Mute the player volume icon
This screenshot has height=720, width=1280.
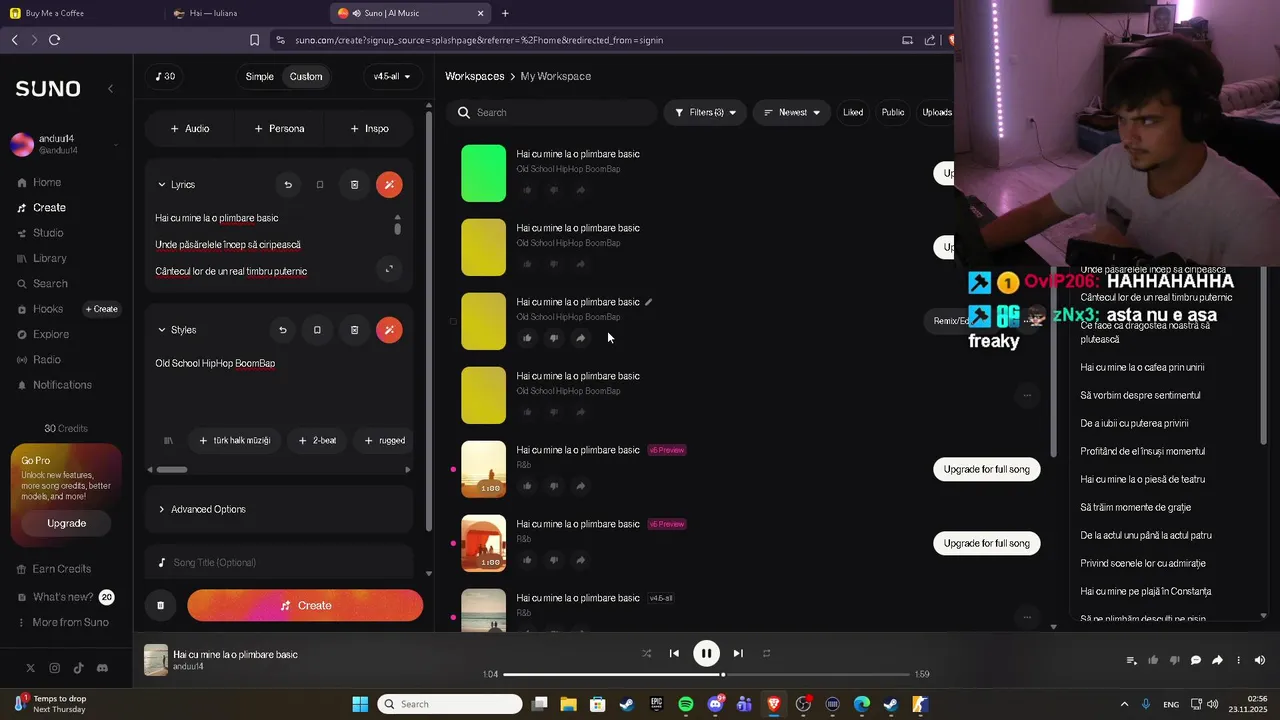[x=1259, y=660]
